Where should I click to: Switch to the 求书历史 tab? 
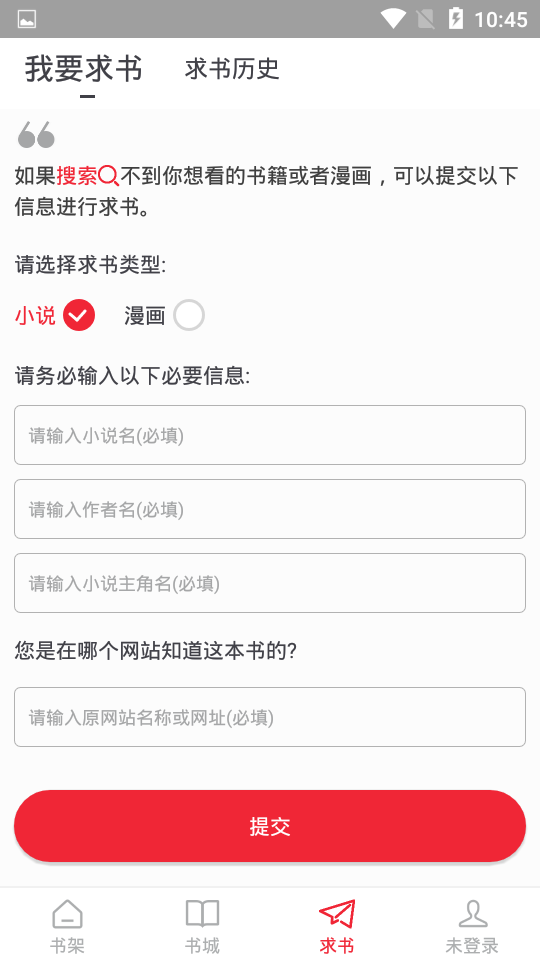point(232,69)
